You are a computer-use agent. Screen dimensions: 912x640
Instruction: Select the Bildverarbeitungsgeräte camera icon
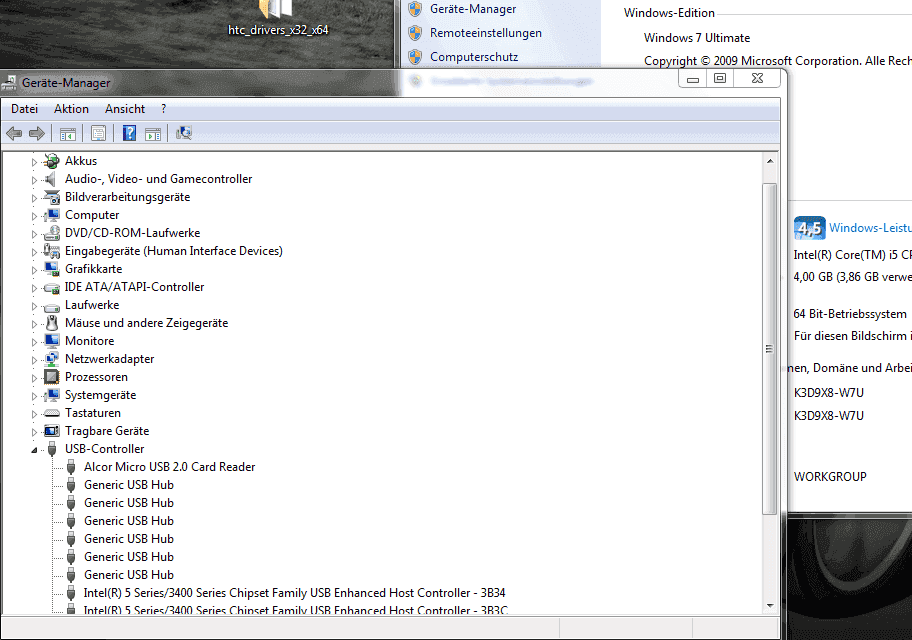(52, 197)
